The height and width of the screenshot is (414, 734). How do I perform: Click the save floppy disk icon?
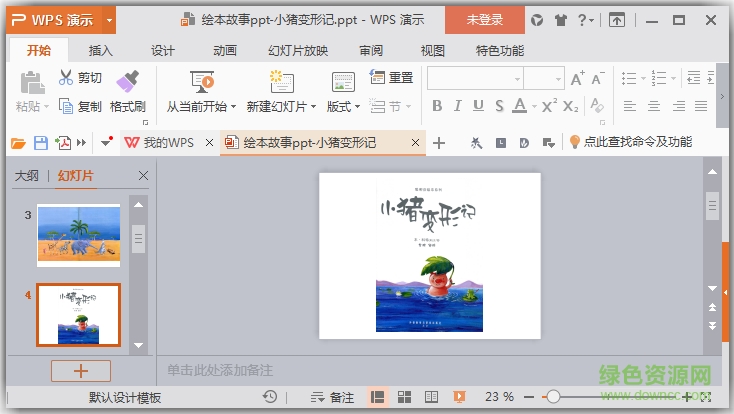coord(41,143)
